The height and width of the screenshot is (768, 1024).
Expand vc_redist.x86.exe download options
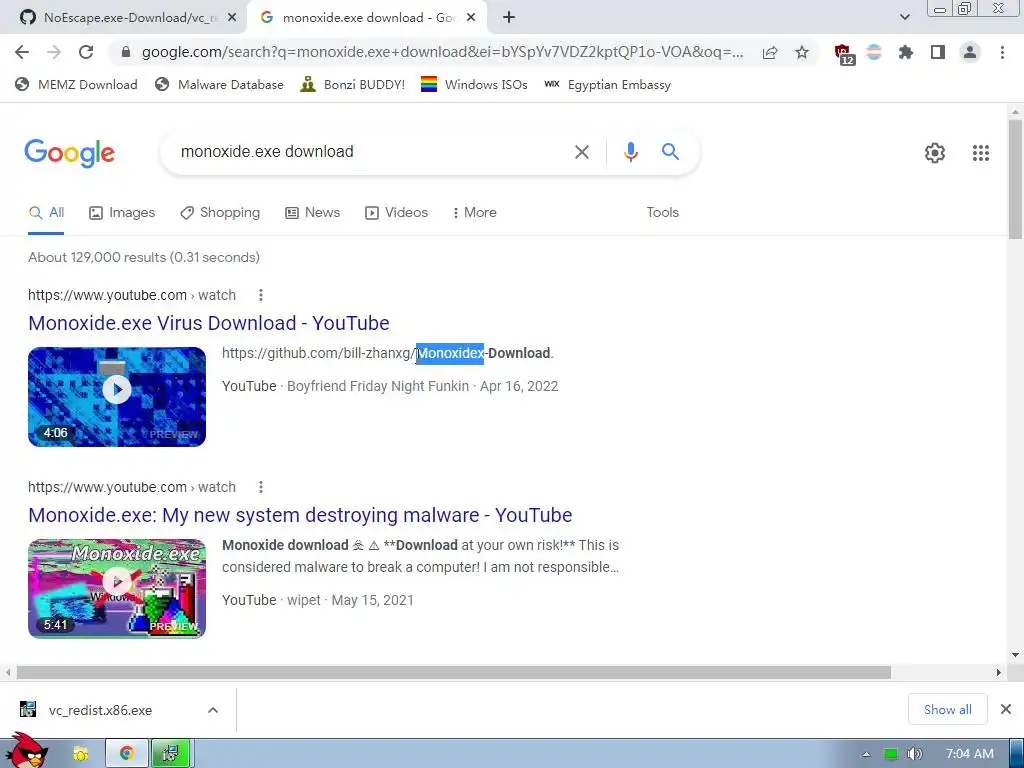(213, 710)
